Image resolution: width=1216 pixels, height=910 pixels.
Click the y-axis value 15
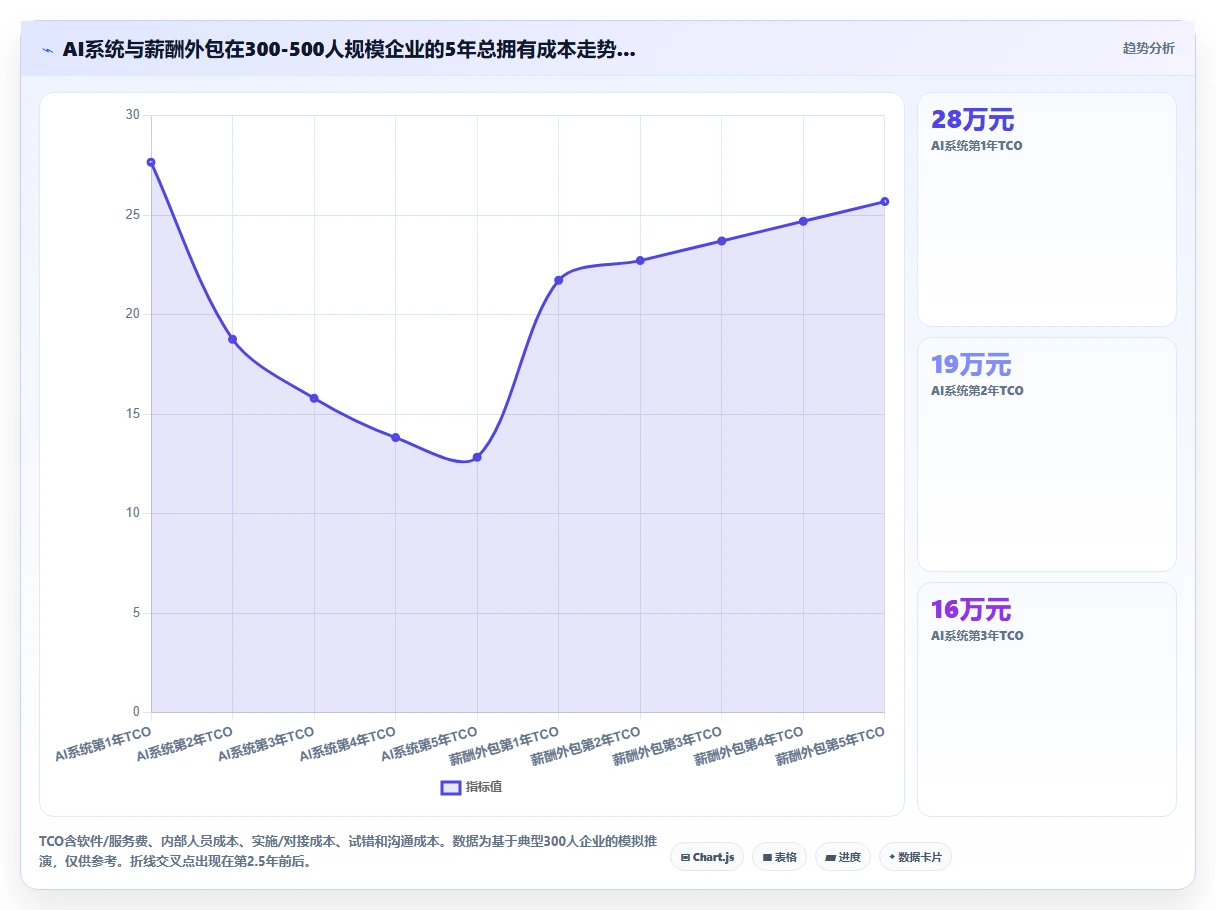pyautogui.click(x=133, y=414)
